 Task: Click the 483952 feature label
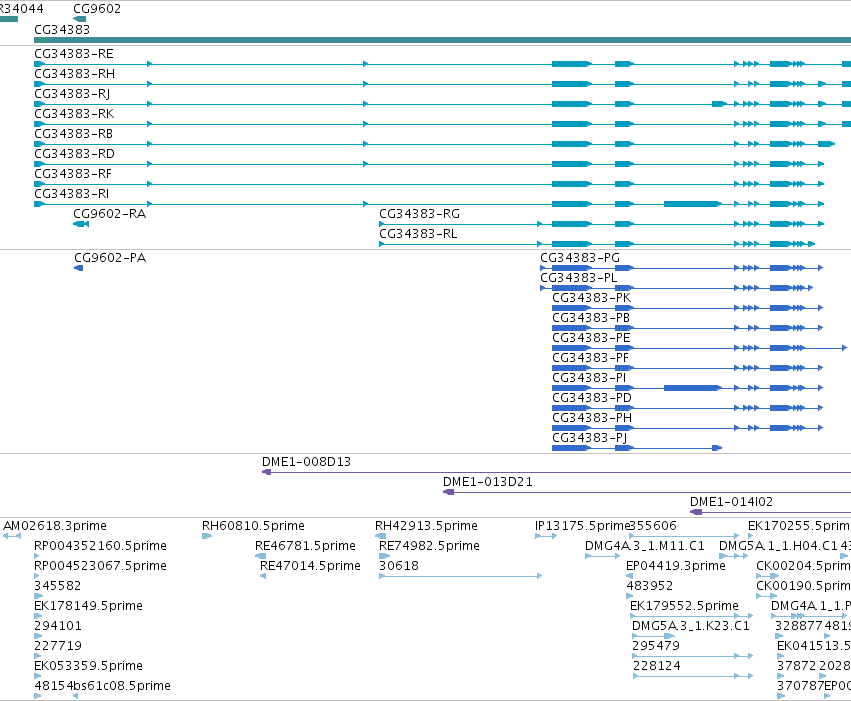pyautogui.click(x=650, y=587)
